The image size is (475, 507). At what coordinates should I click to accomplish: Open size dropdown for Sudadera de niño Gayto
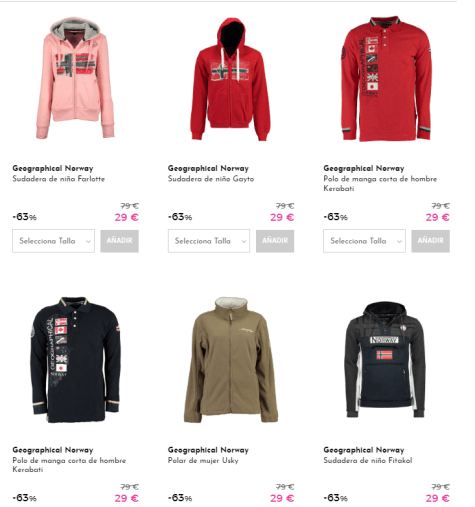pos(209,241)
